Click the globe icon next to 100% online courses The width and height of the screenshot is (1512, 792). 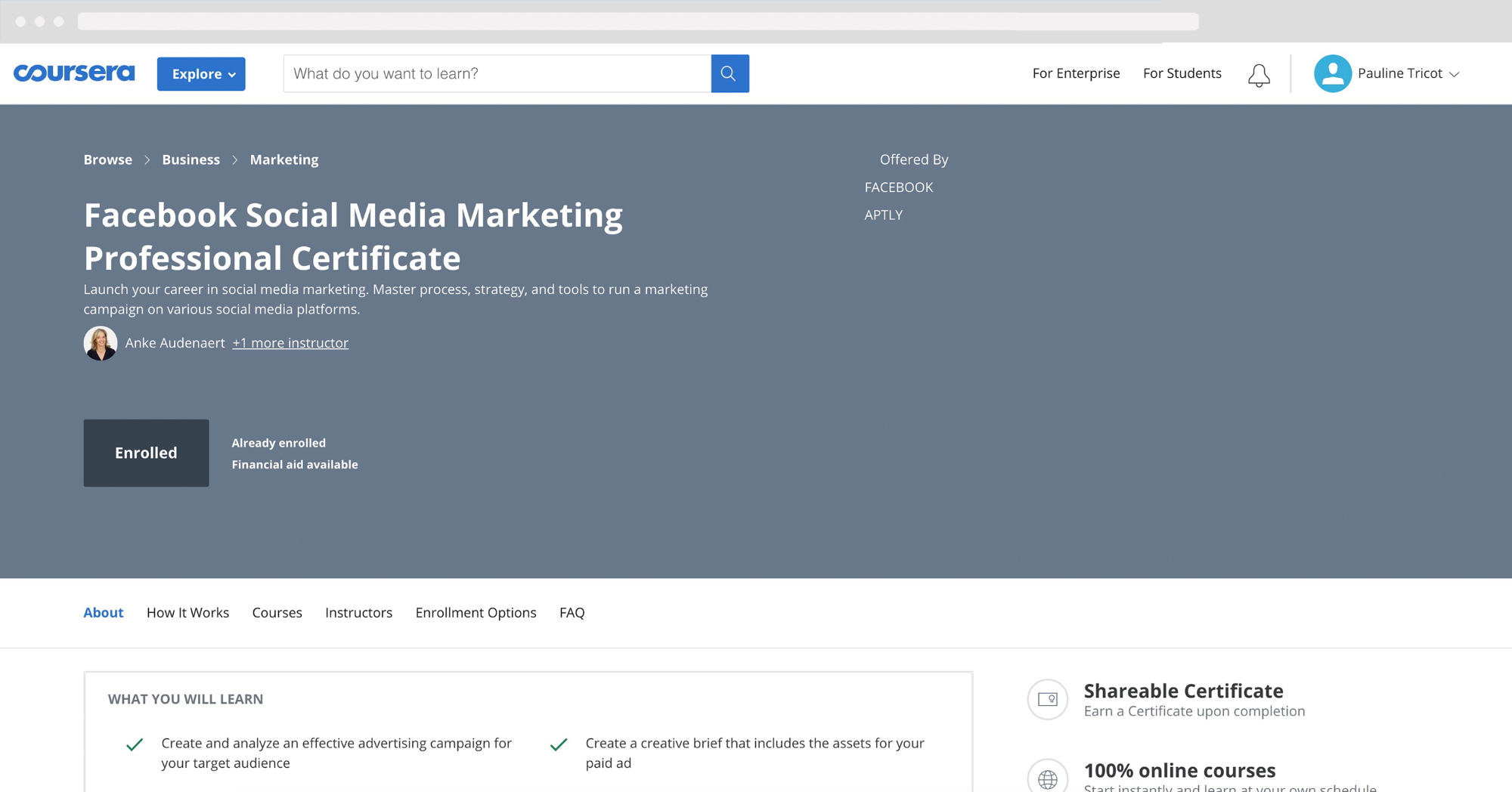coord(1048,776)
